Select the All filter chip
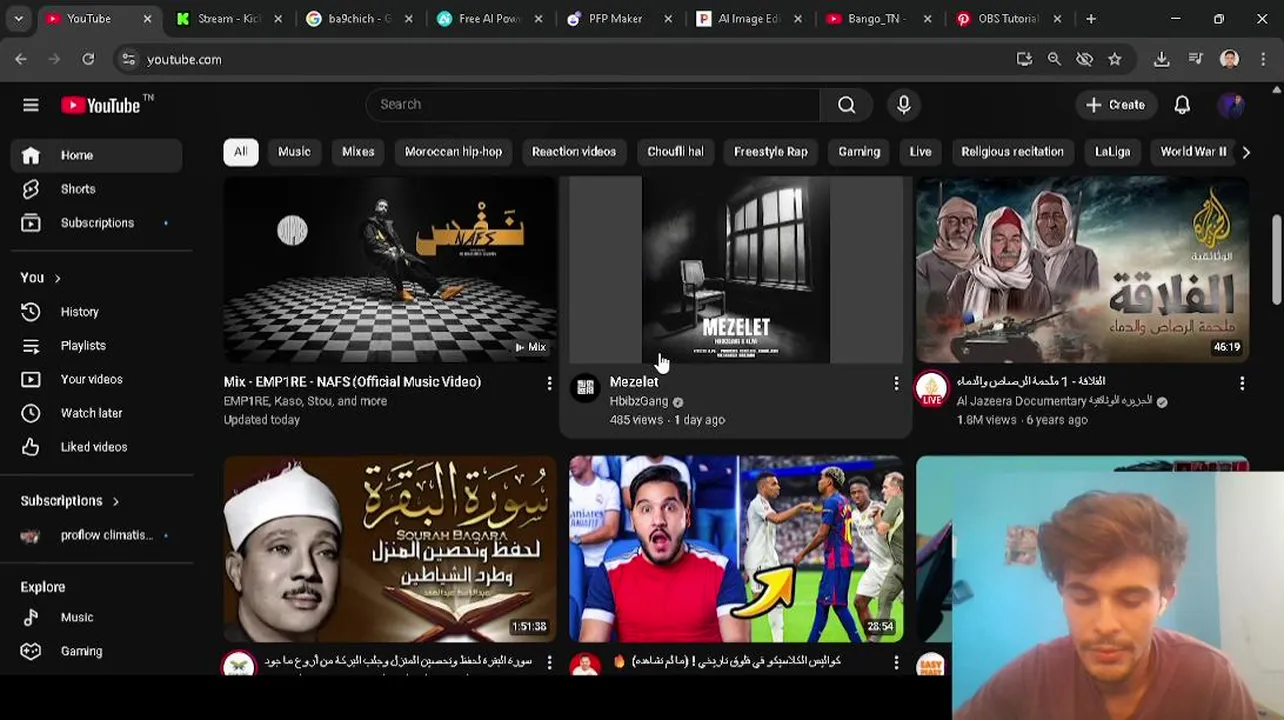This screenshot has height=720, width=1284. pos(240,152)
